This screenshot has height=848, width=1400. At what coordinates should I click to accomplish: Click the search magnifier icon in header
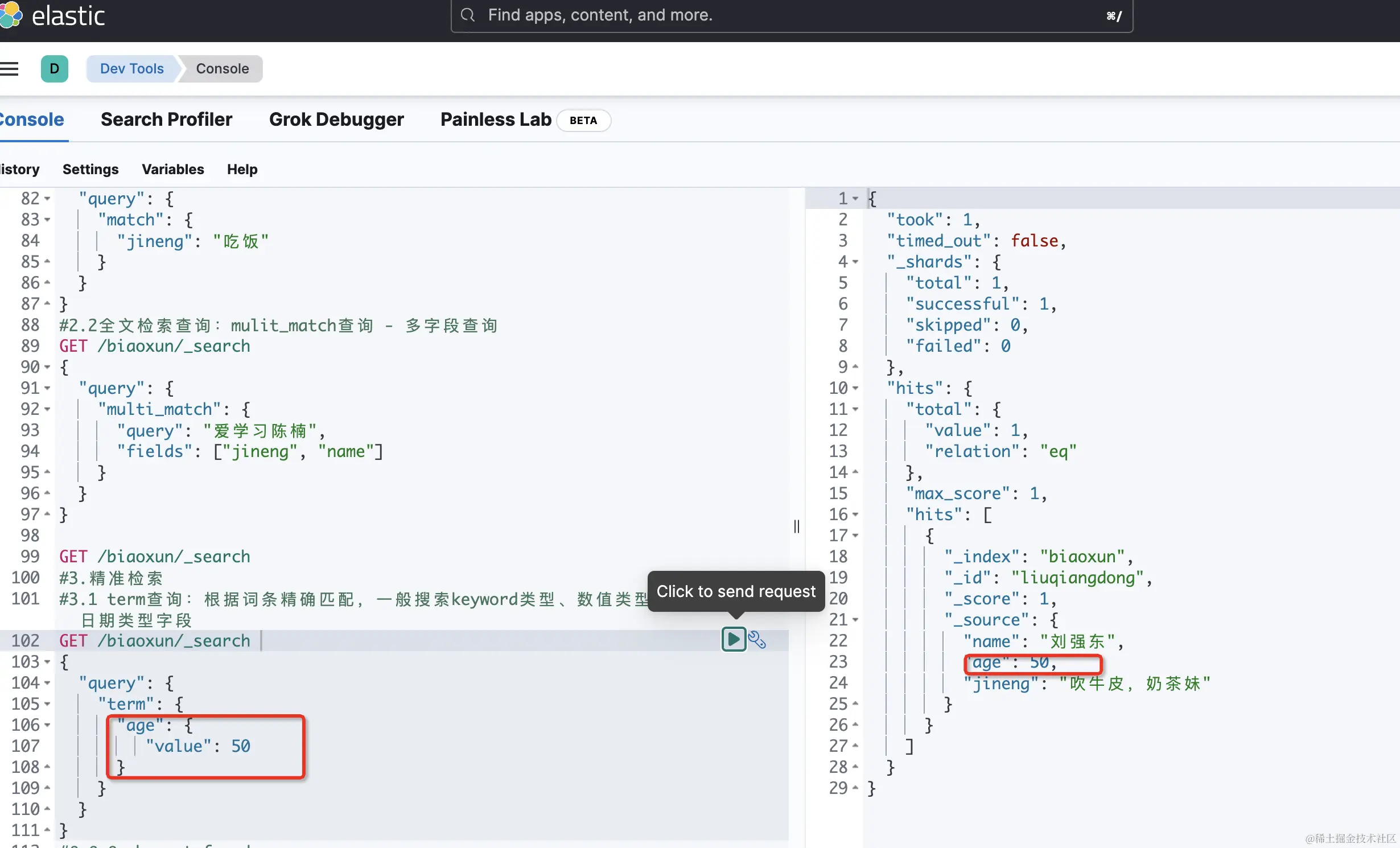468,15
